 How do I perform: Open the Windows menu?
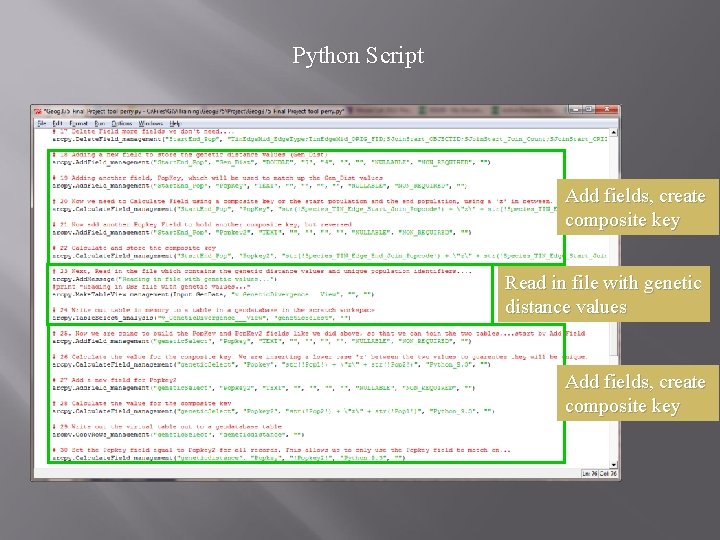(x=151, y=124)
